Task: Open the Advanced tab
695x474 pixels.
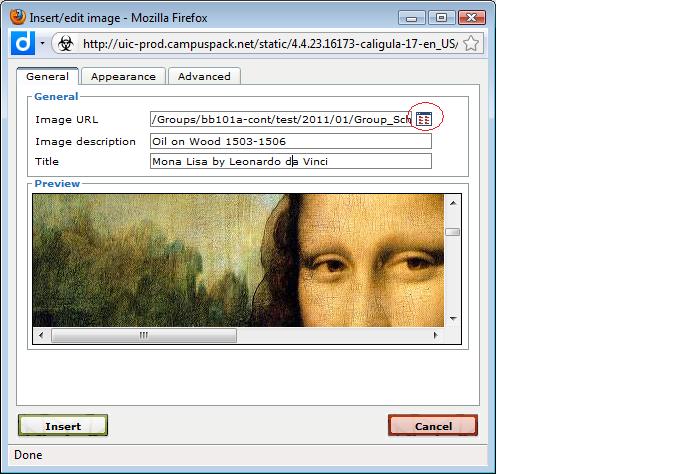Action: coord(204,76)
